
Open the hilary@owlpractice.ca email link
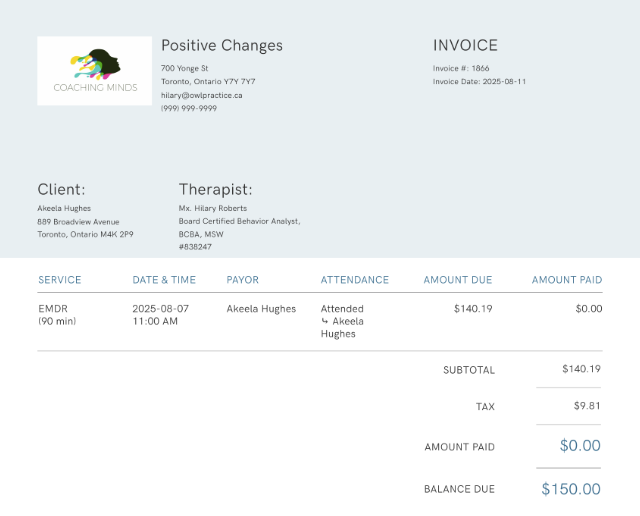coord(201,95)
